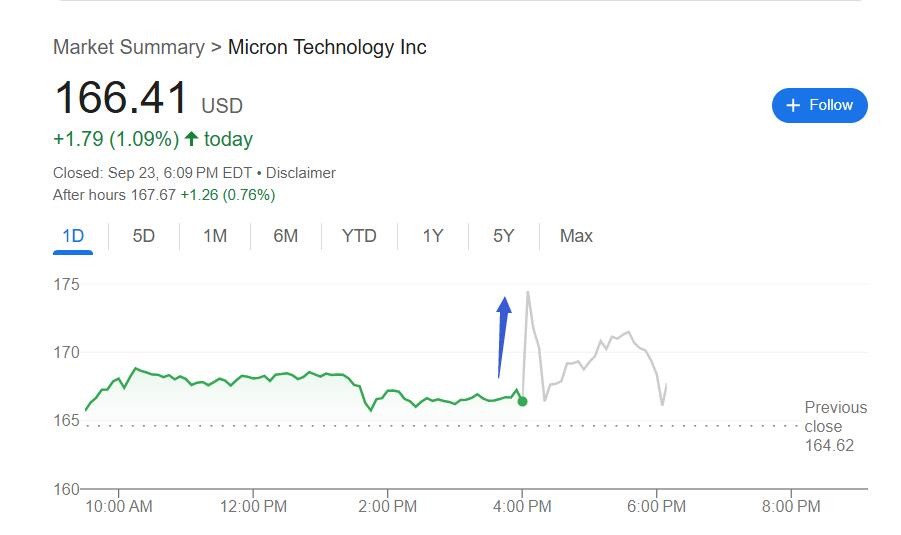901x535 pixels.
Task: Click the green dot at 4:00 PM close
Action: coord(522,401)
